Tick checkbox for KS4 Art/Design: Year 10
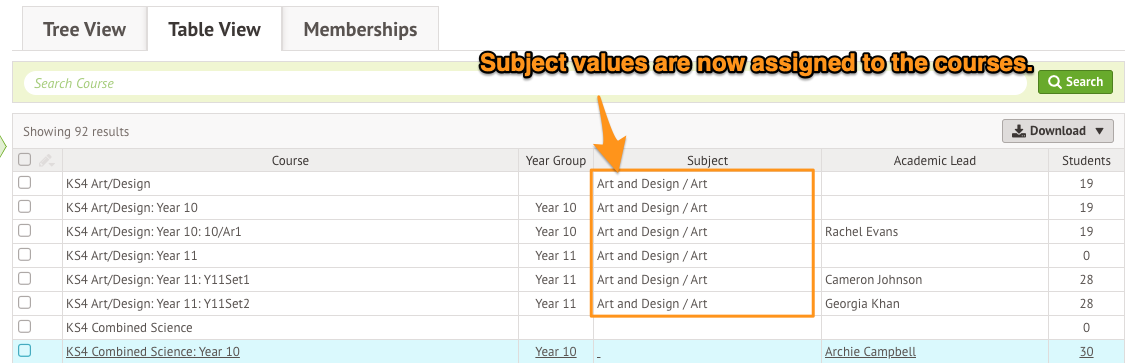Screen dimensions: 1129x363 pyautogui.click(x=24, y=207)
